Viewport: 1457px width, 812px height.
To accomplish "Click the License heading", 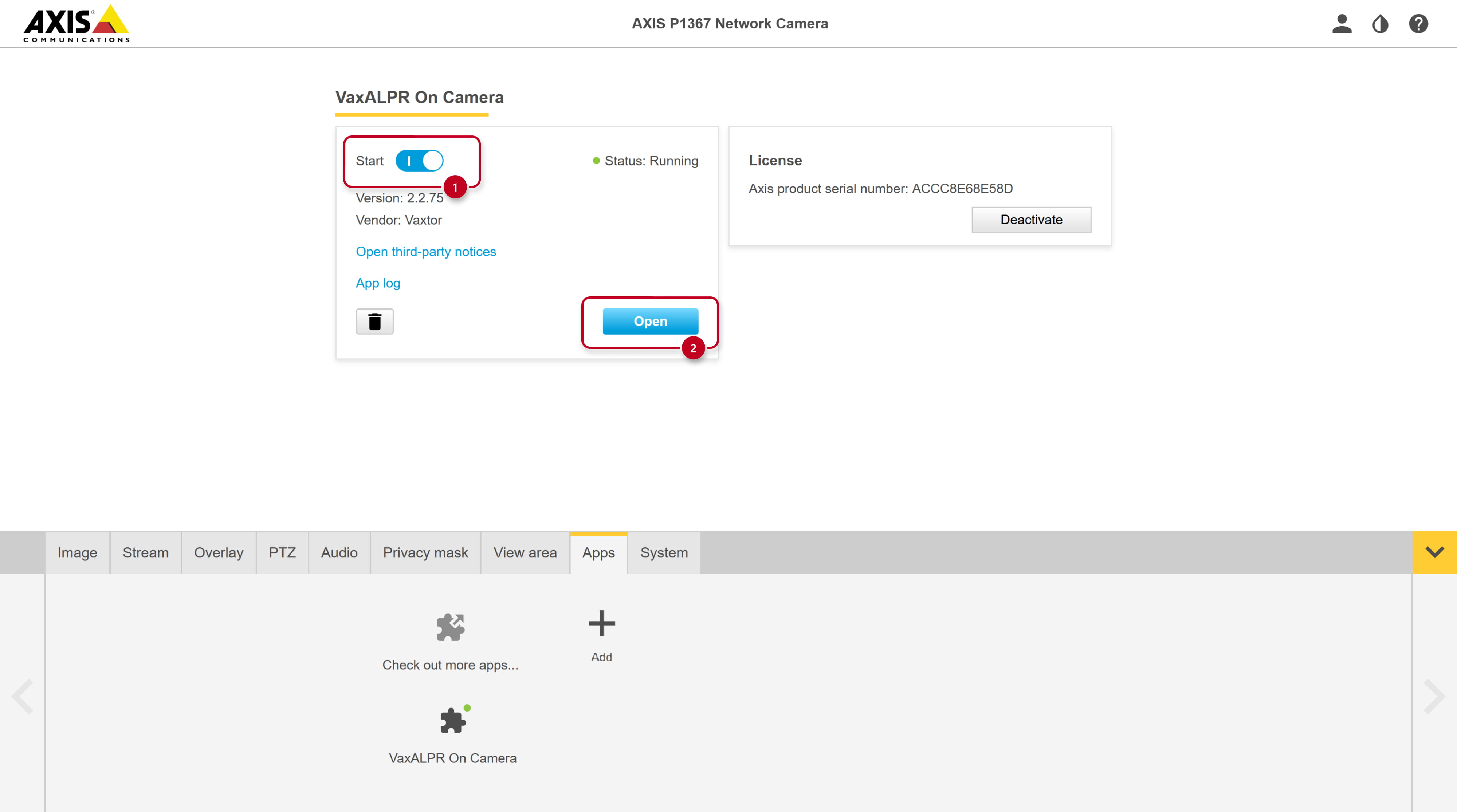I will pos(775,161).
